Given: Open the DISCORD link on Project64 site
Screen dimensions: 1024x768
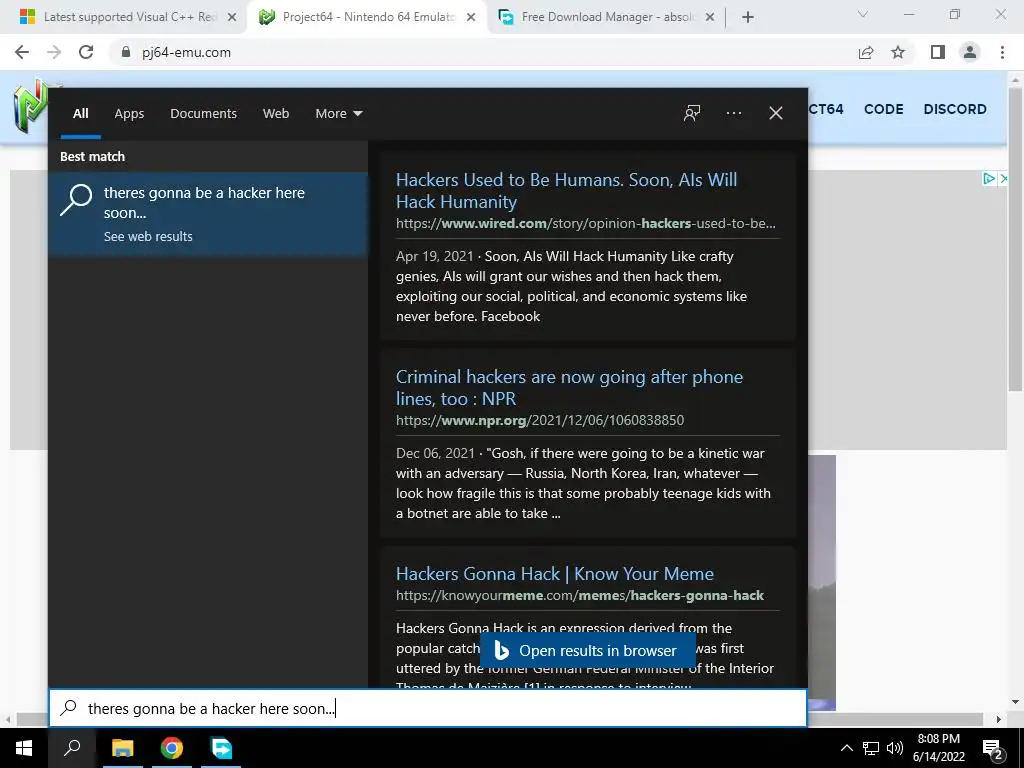Looking at the screenshot, I should pyautogui.click(x=955, y=109).
